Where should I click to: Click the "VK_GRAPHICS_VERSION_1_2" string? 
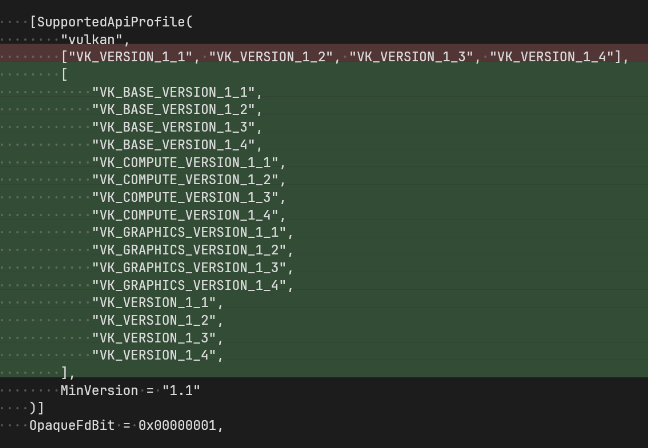click(192, 250)
